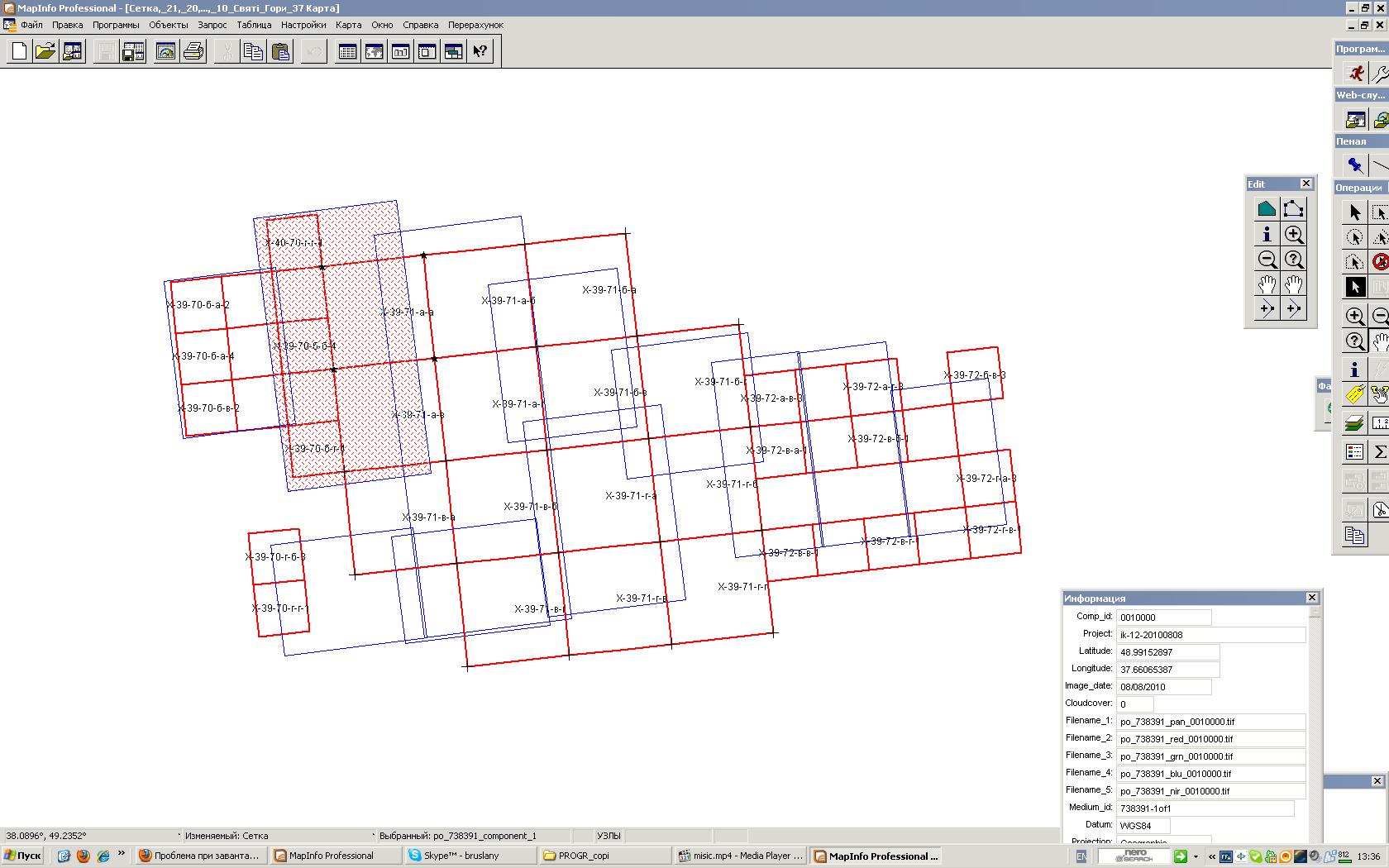1389x868 pixels.
Task: Click the Save Window As image icon
Action: 166,51
